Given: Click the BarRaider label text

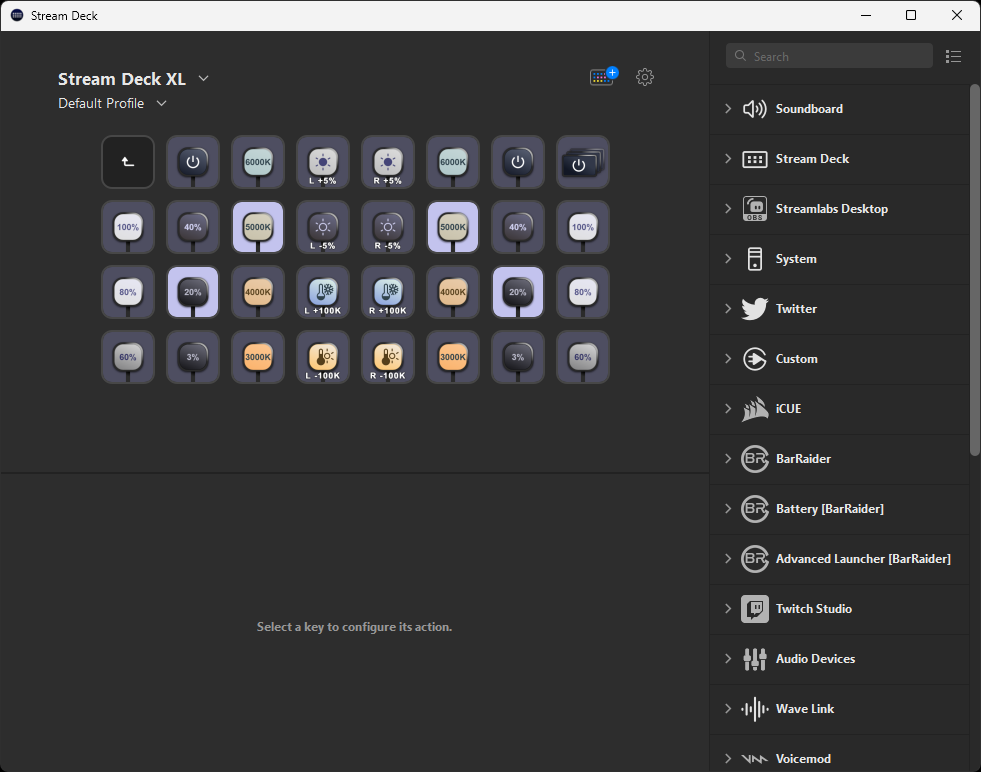Looking at the screenshot, I should coord(803,459).
